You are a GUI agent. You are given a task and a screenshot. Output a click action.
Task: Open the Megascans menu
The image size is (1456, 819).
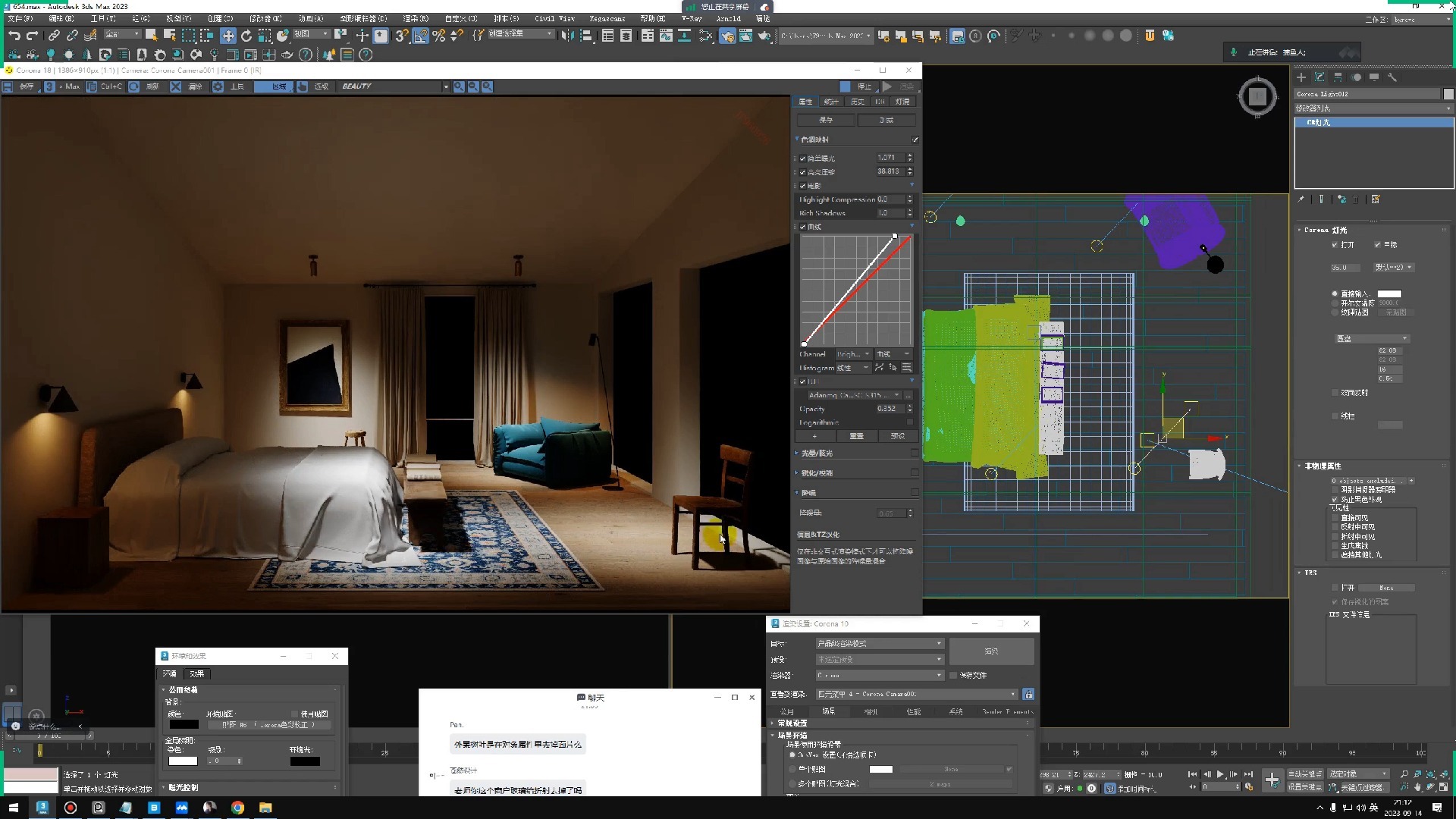point(607,18)
